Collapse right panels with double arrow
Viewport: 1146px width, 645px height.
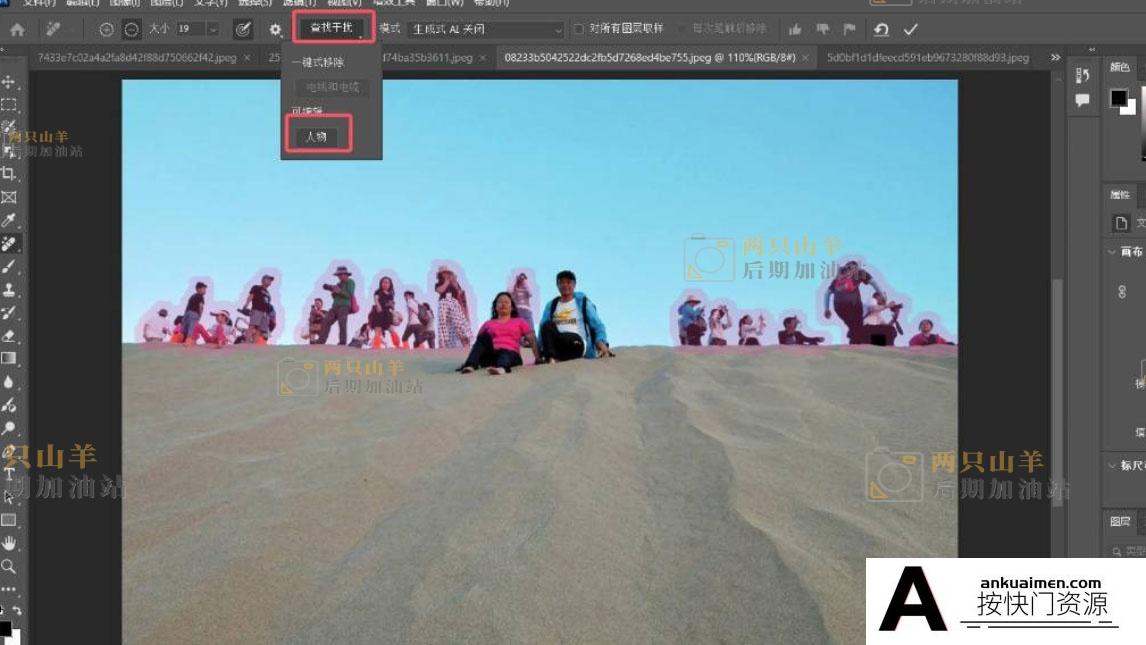(x=1092, y=50)
